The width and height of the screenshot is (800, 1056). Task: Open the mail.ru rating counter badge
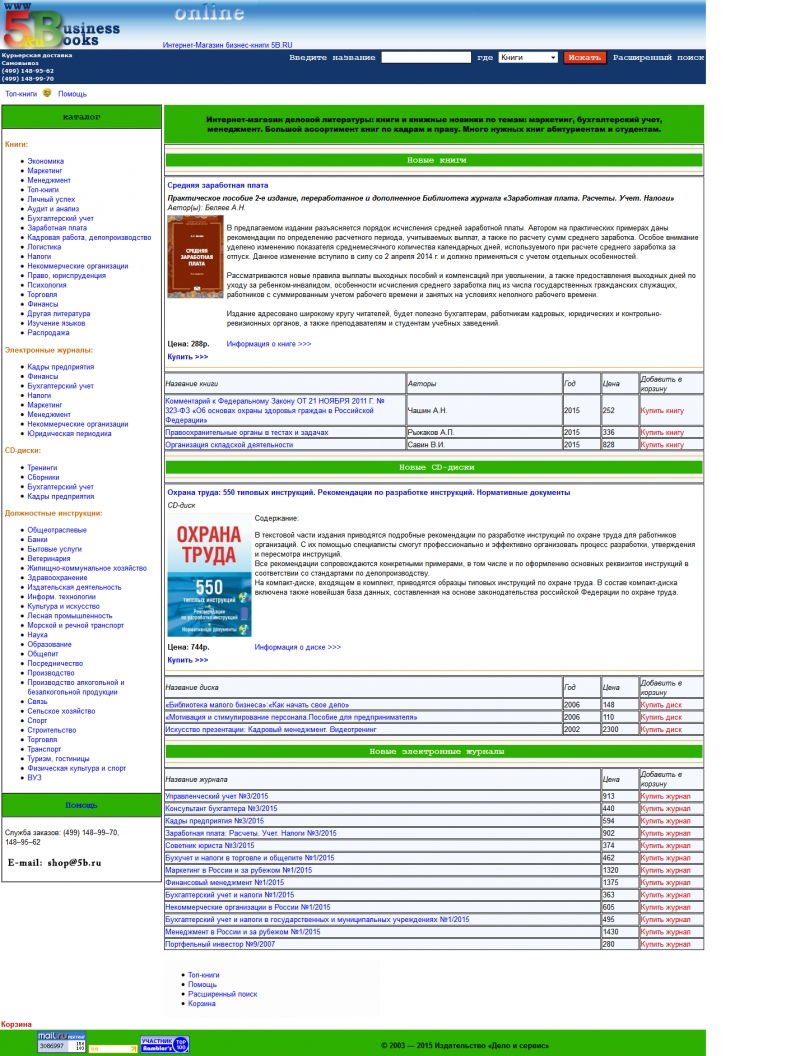61,1042
